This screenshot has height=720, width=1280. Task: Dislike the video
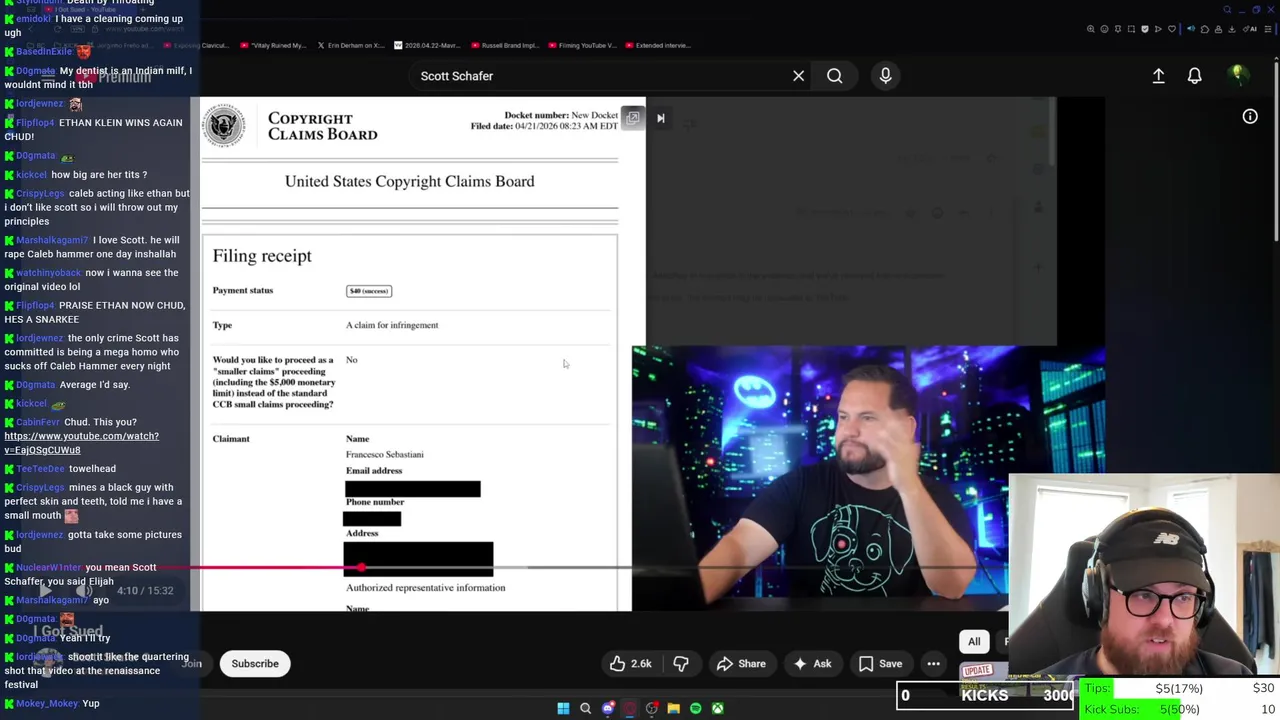point(681,664)
